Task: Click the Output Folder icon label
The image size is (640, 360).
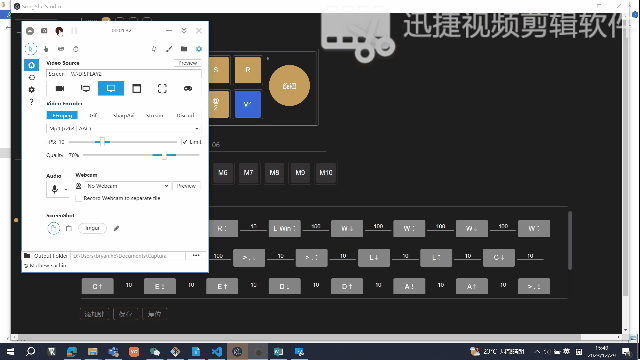Action: (x=45, y=256)
